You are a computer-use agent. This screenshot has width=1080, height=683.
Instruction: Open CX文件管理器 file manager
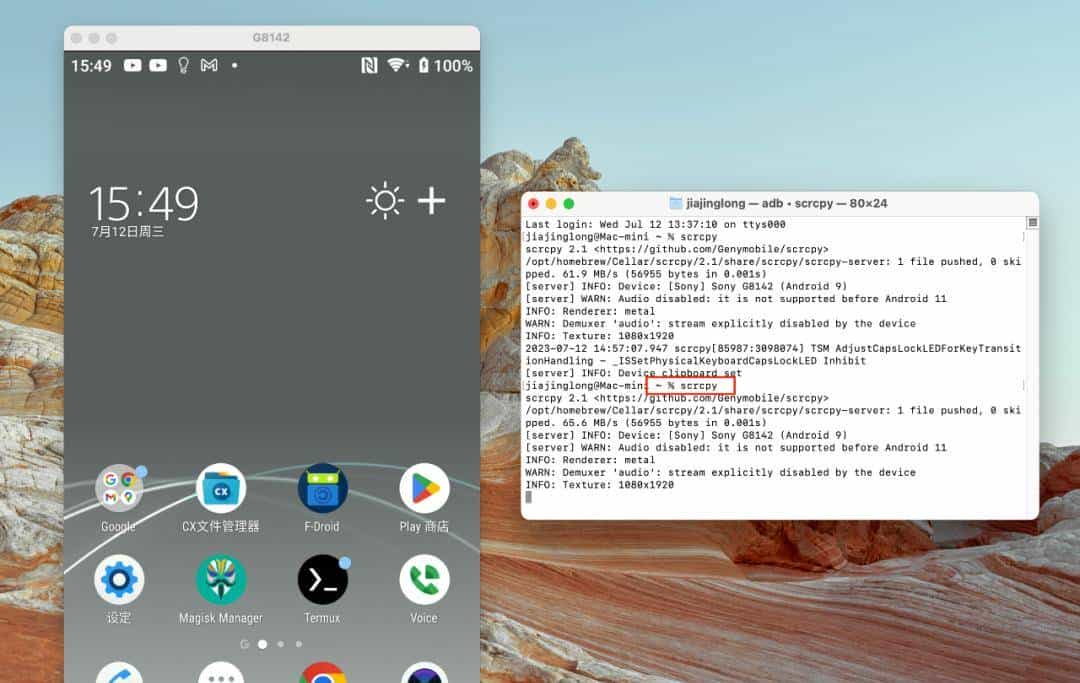click(x=220, y=490)
